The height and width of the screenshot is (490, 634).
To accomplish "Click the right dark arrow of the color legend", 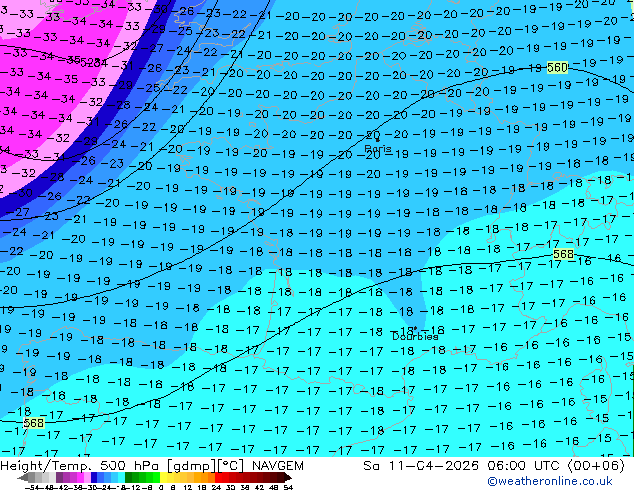I will (x=287, y=477).
